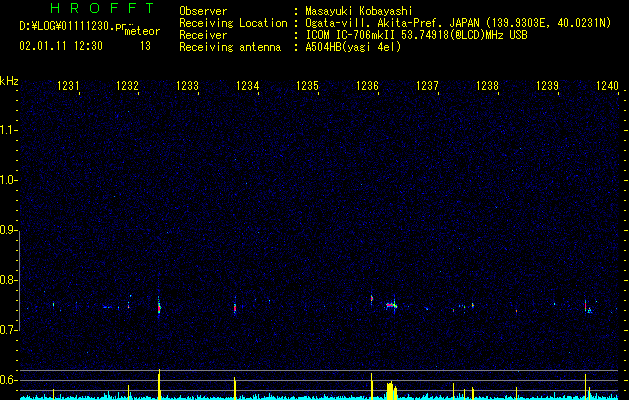The width and height of the screenshot is (629, 400).
Task: Click the 1.1 kHz frequency label
Action: coord(8,130)
